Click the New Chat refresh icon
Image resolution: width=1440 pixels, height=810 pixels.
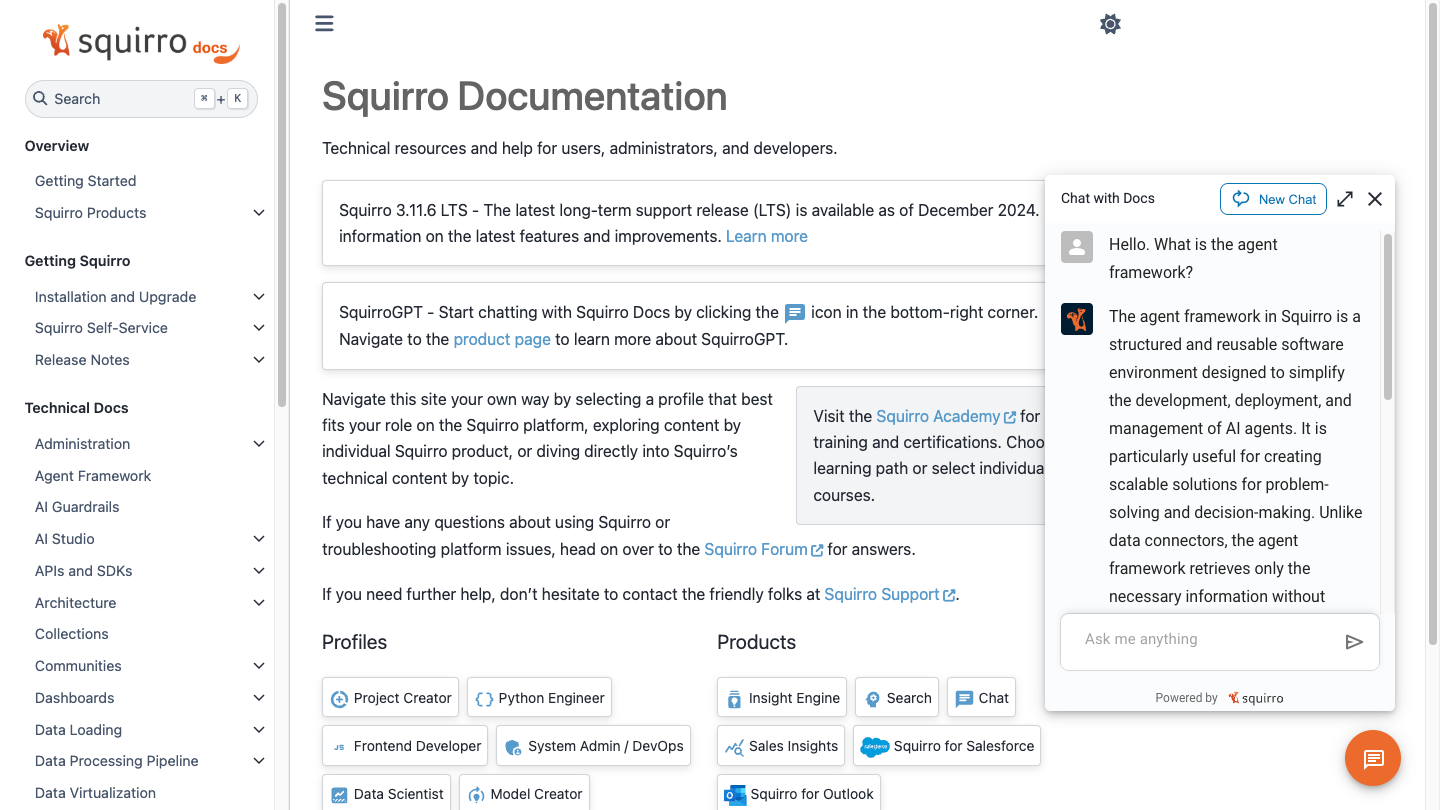(1241, 199)
